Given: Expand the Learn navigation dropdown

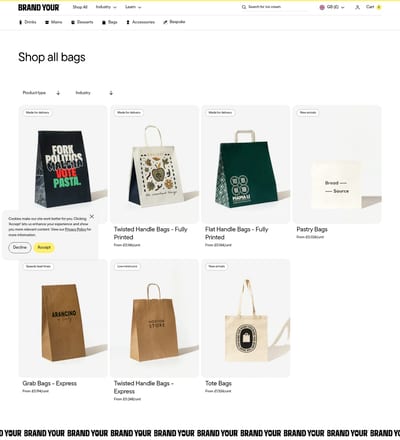Looking at the screenshot, I should coord(133,7).
